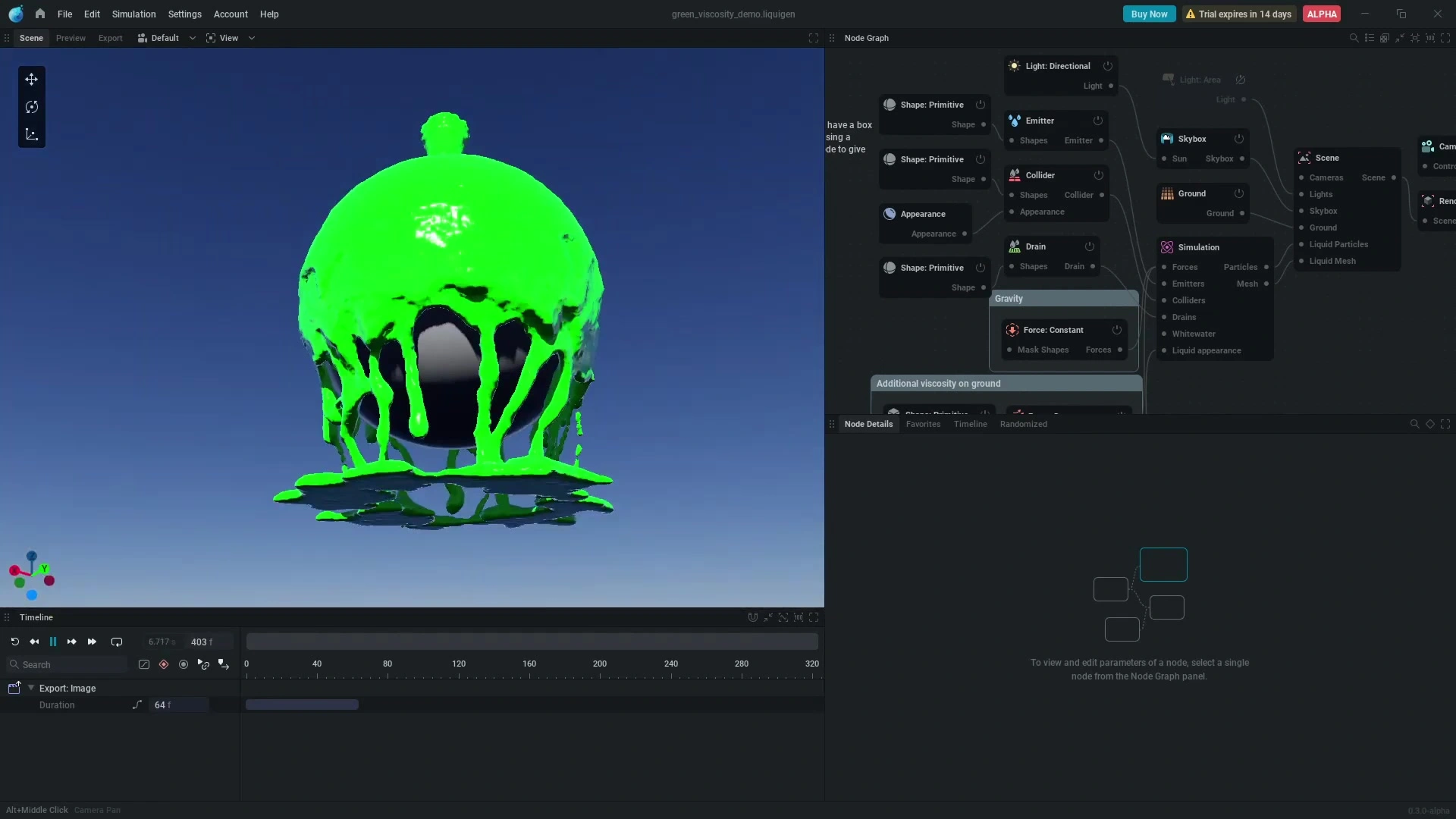Switch to the Favorites tab
The width and height of the screenshot is (1456, 819).
[x=923, y=424]
